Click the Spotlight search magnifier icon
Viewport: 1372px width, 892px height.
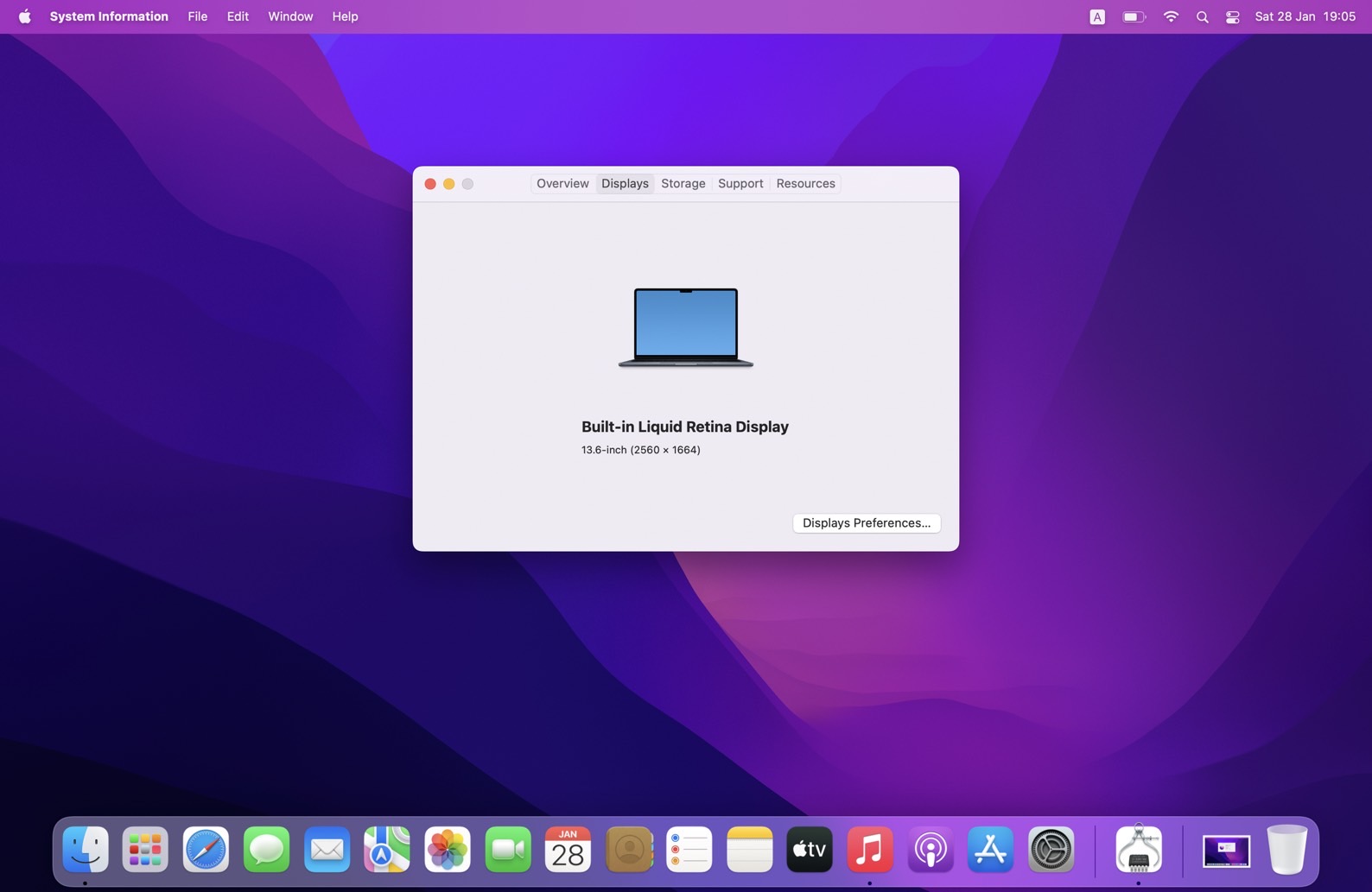pos(1202,17)
